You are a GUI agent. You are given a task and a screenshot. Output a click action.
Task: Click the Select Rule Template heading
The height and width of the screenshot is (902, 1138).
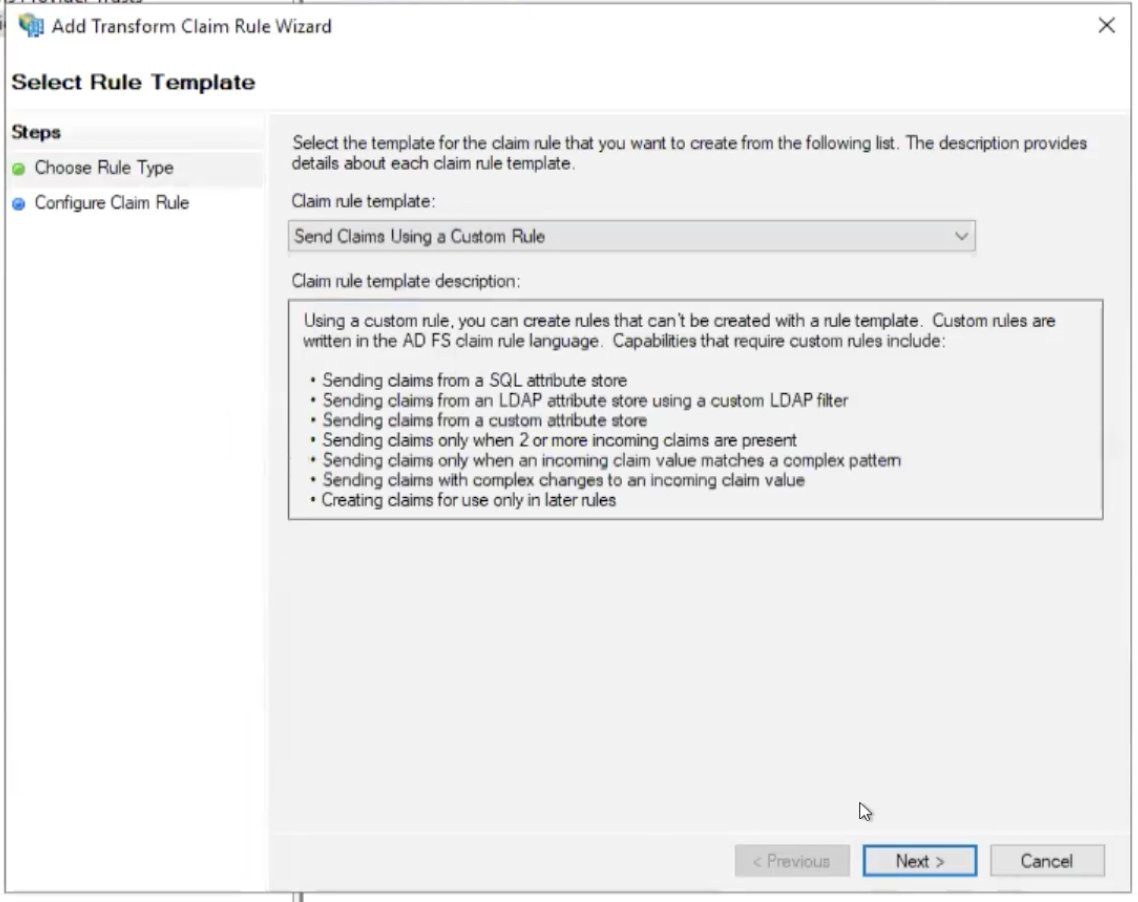134,82
